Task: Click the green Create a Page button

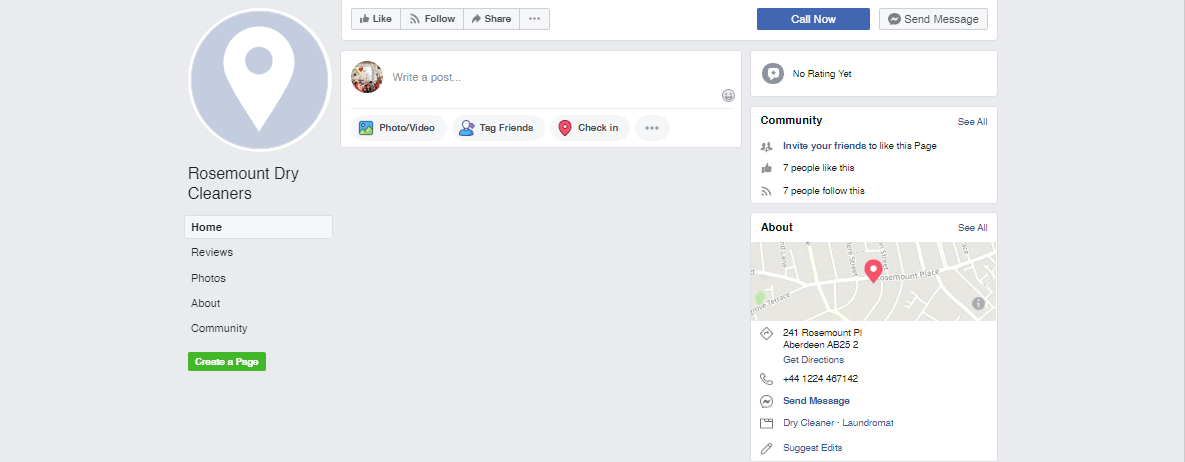Action: pos(227,361)
